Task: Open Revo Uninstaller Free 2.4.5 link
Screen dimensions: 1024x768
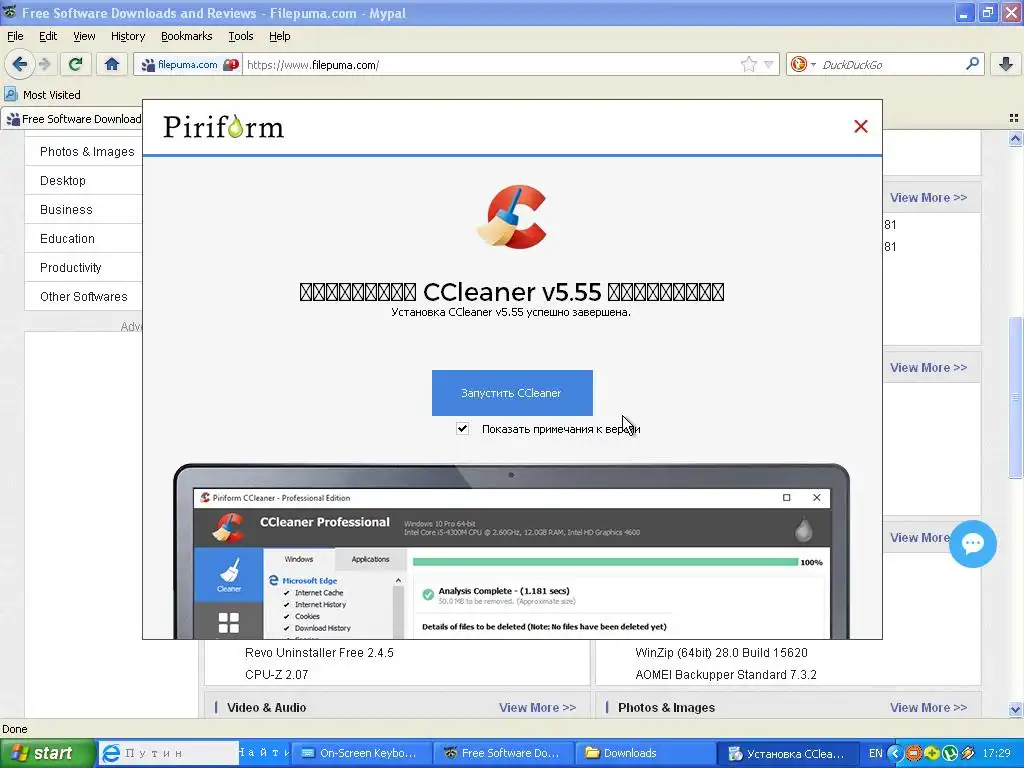Action: [319, 652]
